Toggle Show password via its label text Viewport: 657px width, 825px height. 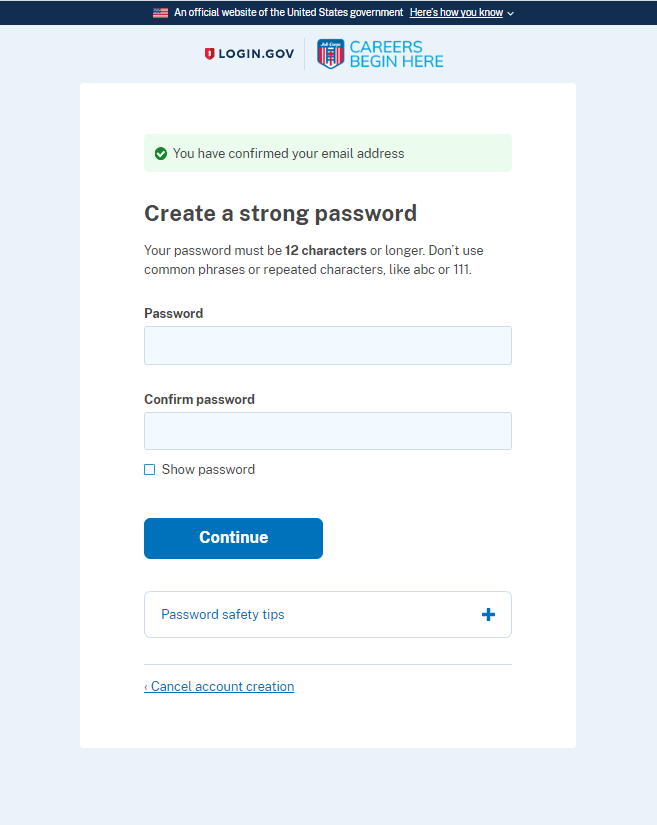point(208,469)
